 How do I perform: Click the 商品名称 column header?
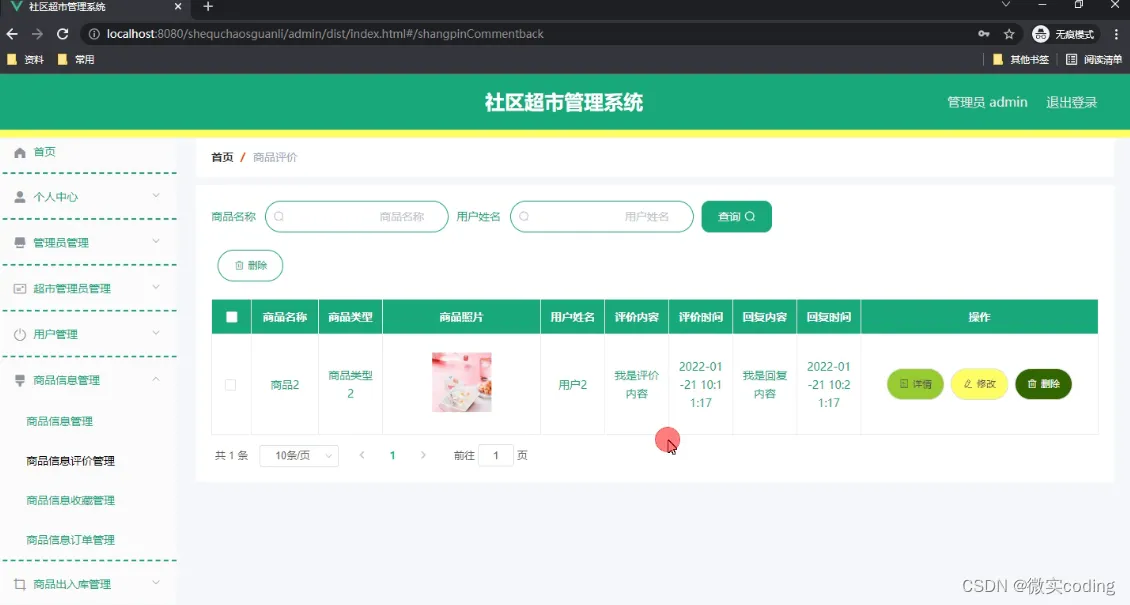coord(285,317)
